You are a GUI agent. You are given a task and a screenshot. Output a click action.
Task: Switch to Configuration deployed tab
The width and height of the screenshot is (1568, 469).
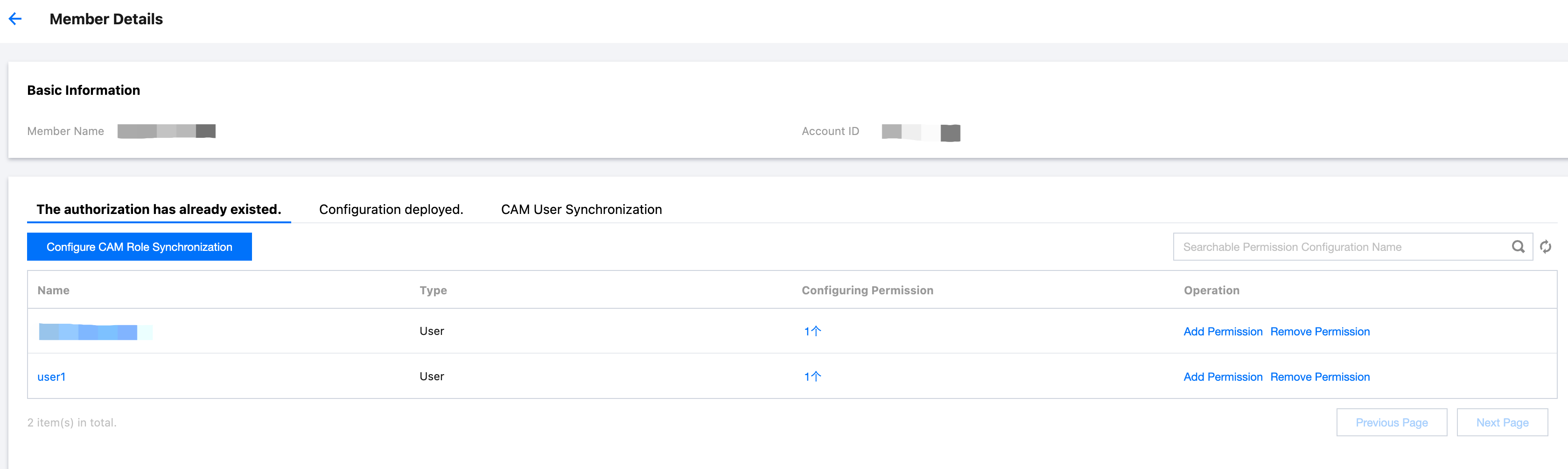pos(391,210)
